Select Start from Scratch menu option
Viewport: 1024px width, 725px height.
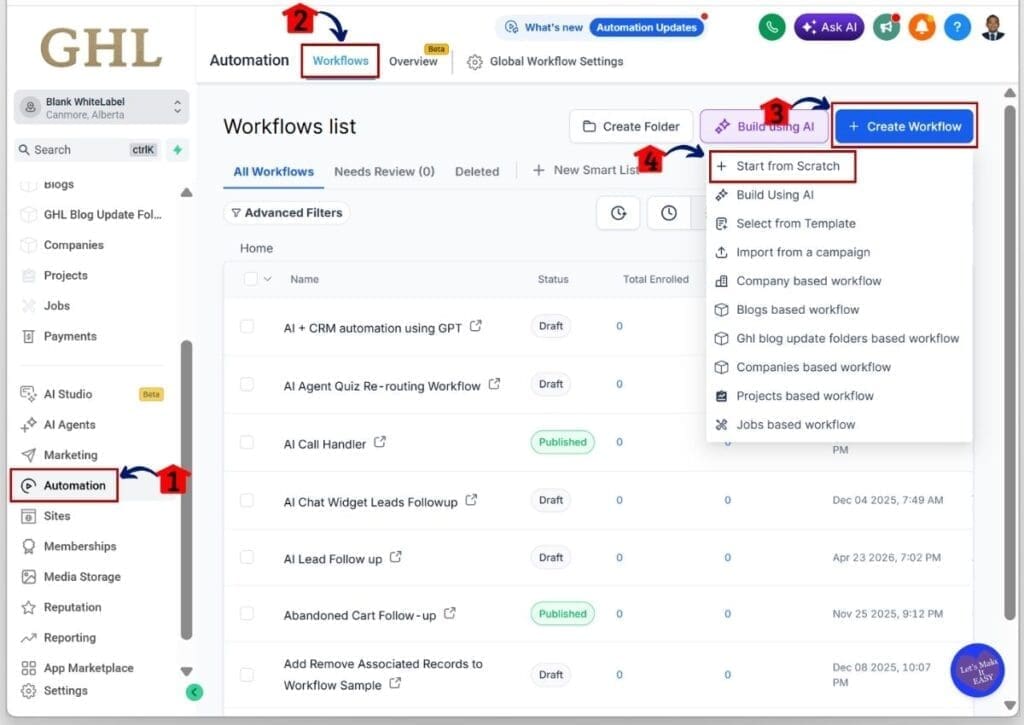781,167
